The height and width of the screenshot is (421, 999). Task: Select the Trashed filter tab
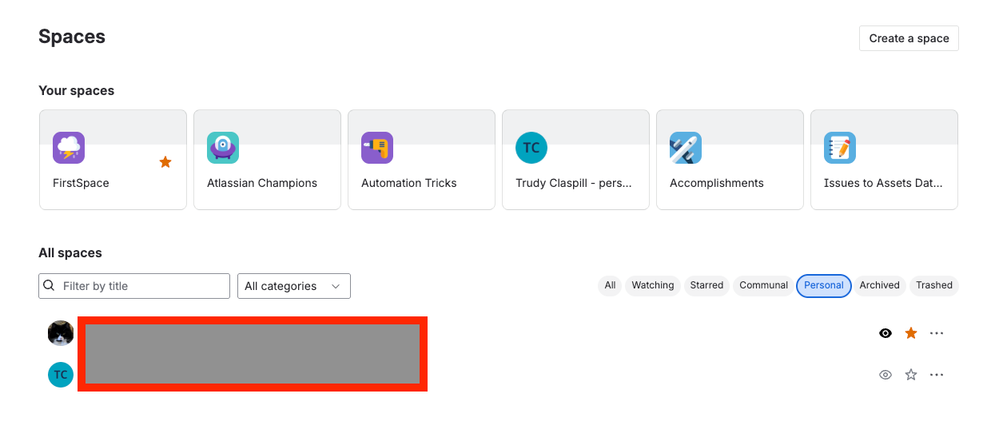tap(934, 285)
